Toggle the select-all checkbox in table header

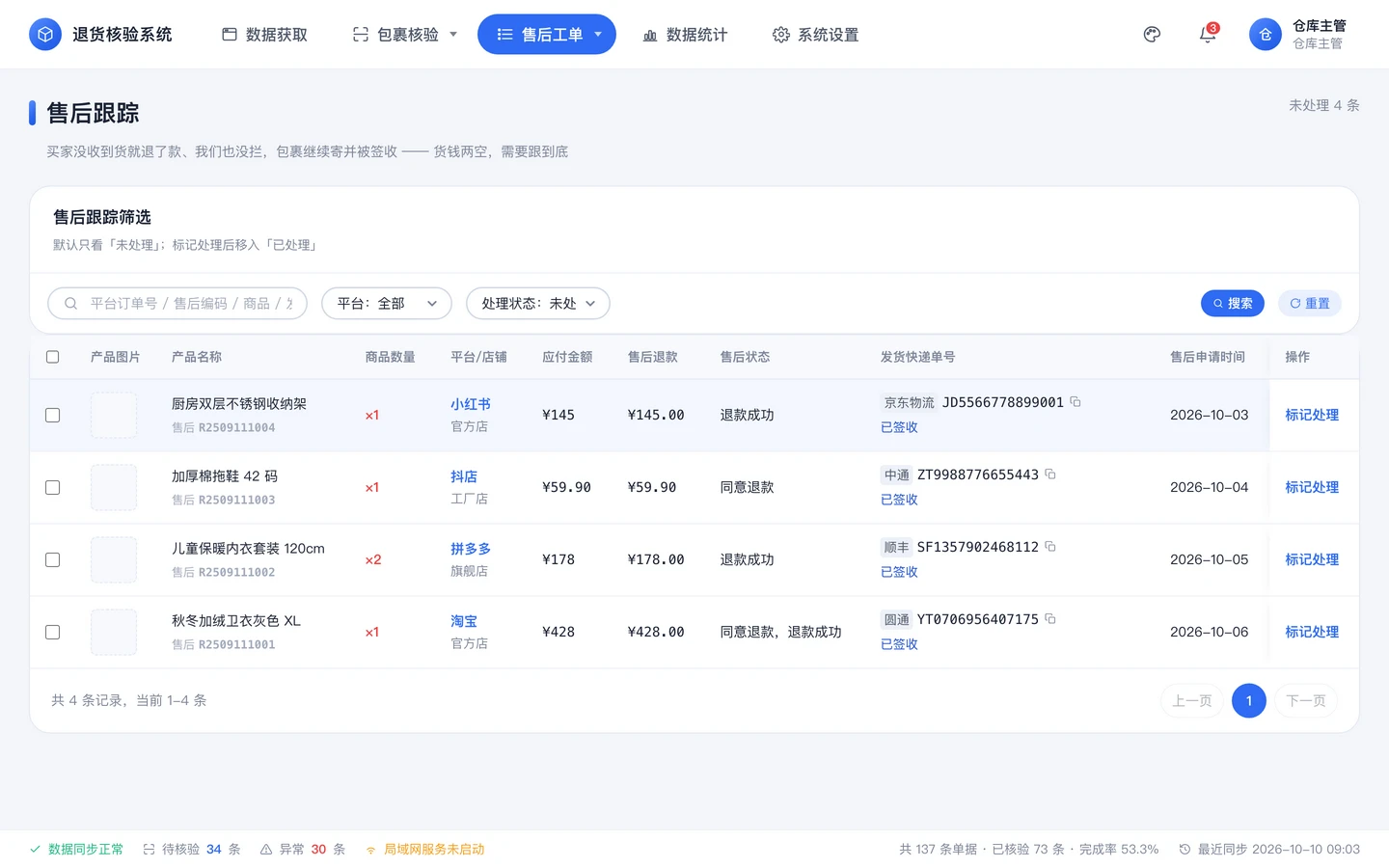(x=53, y=357)
